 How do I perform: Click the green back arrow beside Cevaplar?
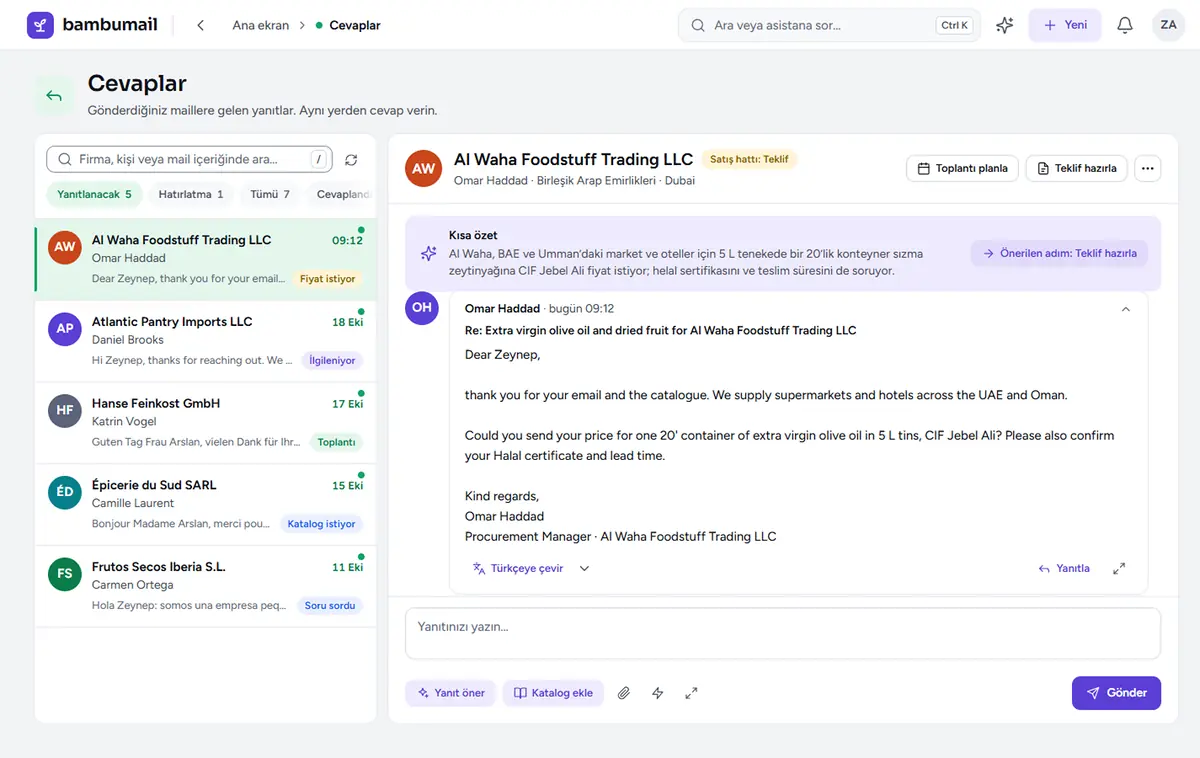click(54, 96)
